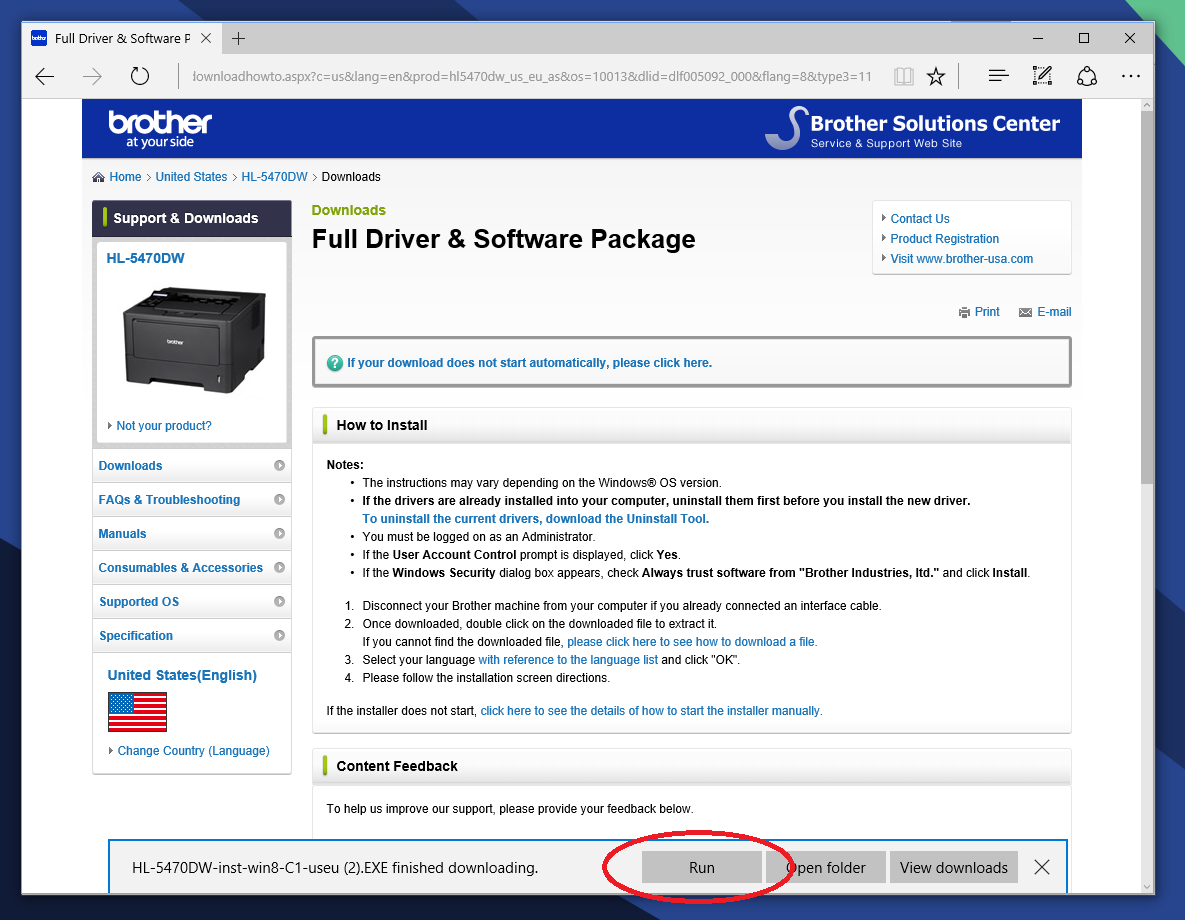Click the Home breadcrumb link
Viewport: 1185px width, 920px height.
click(125, 177)
